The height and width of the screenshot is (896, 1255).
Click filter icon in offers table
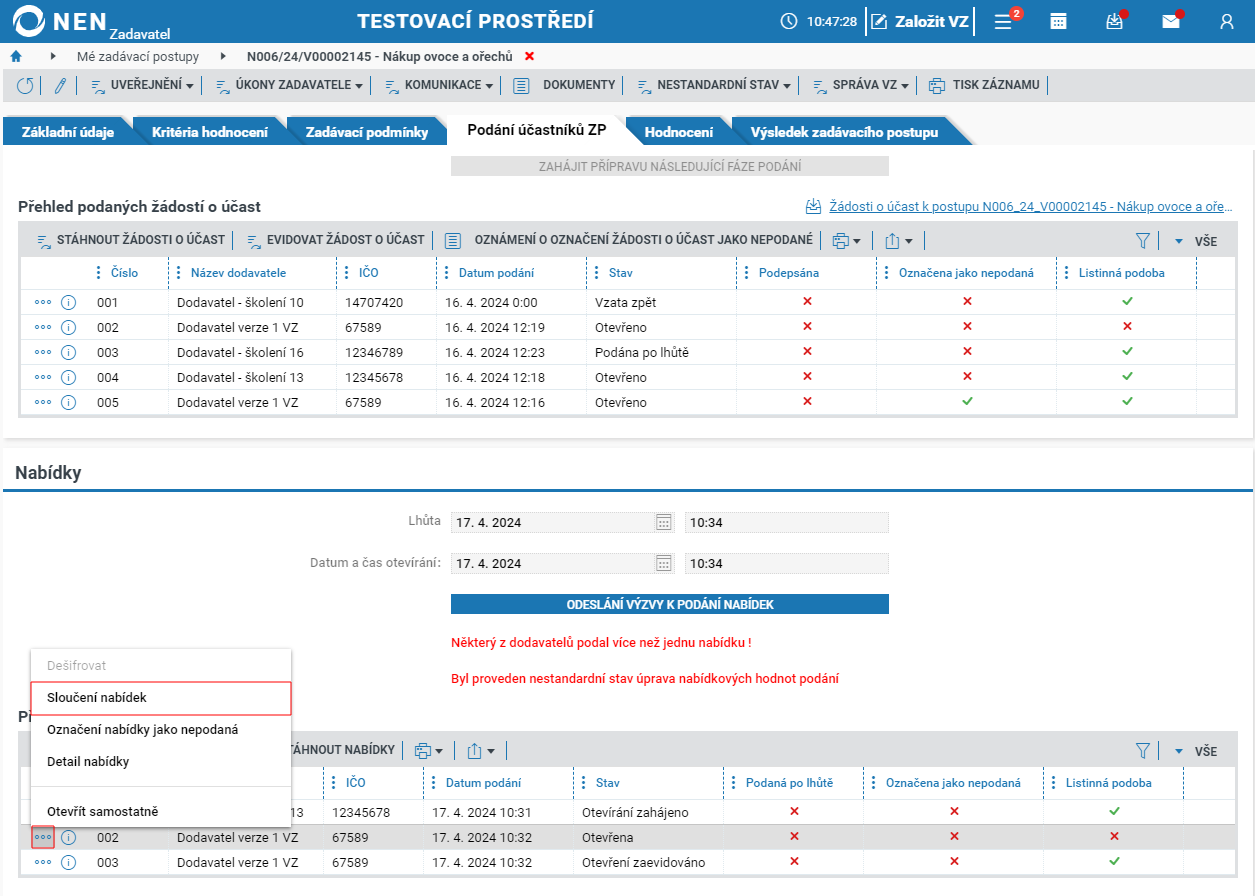pos(1143,751)
